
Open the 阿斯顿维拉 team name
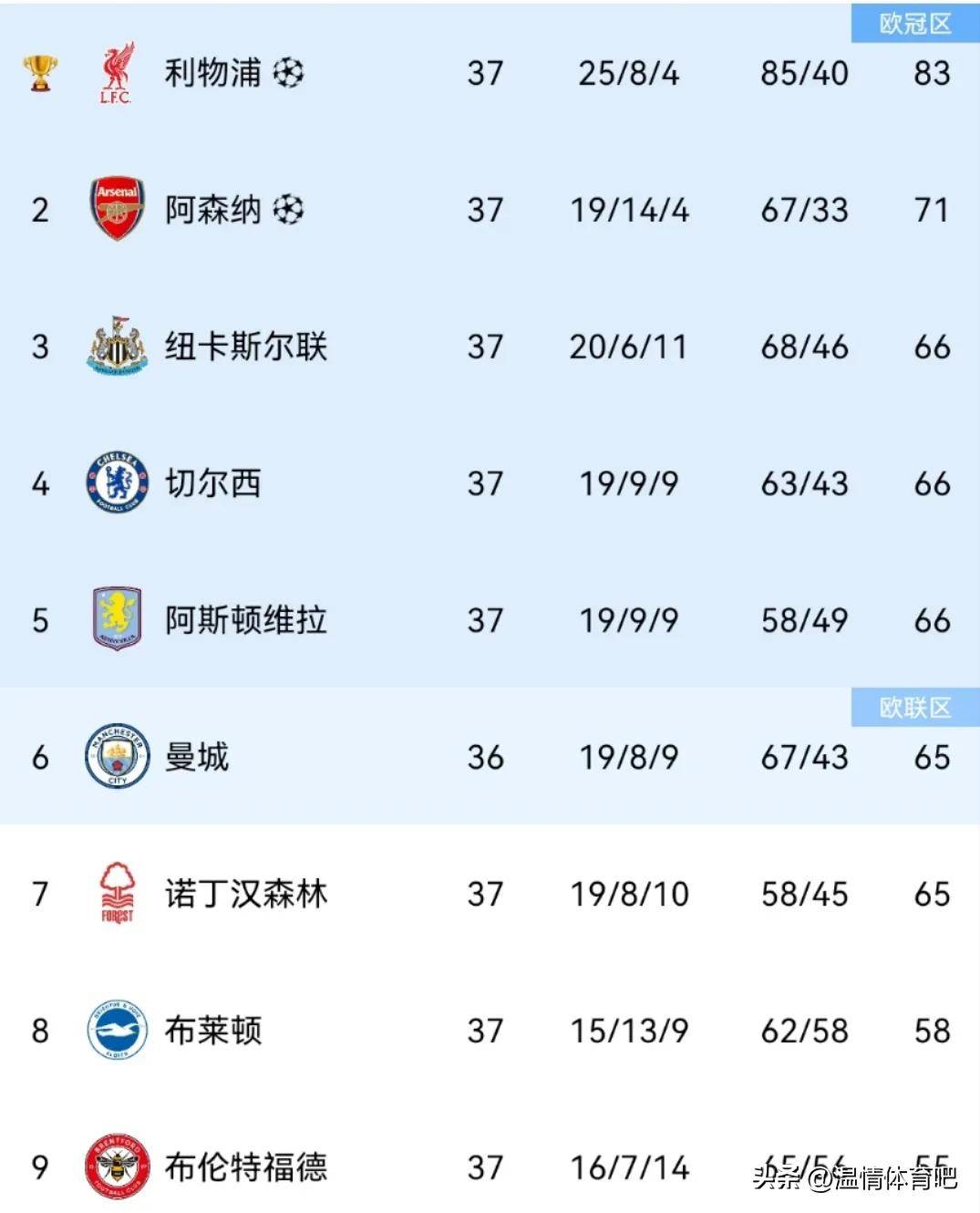(245, 620)
